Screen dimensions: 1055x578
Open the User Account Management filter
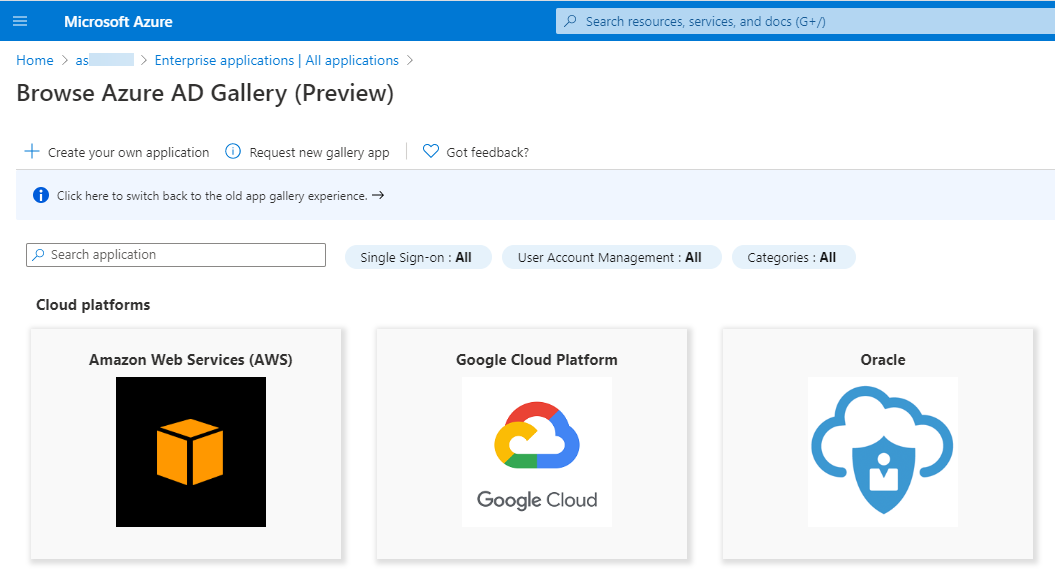pos(611,257)
